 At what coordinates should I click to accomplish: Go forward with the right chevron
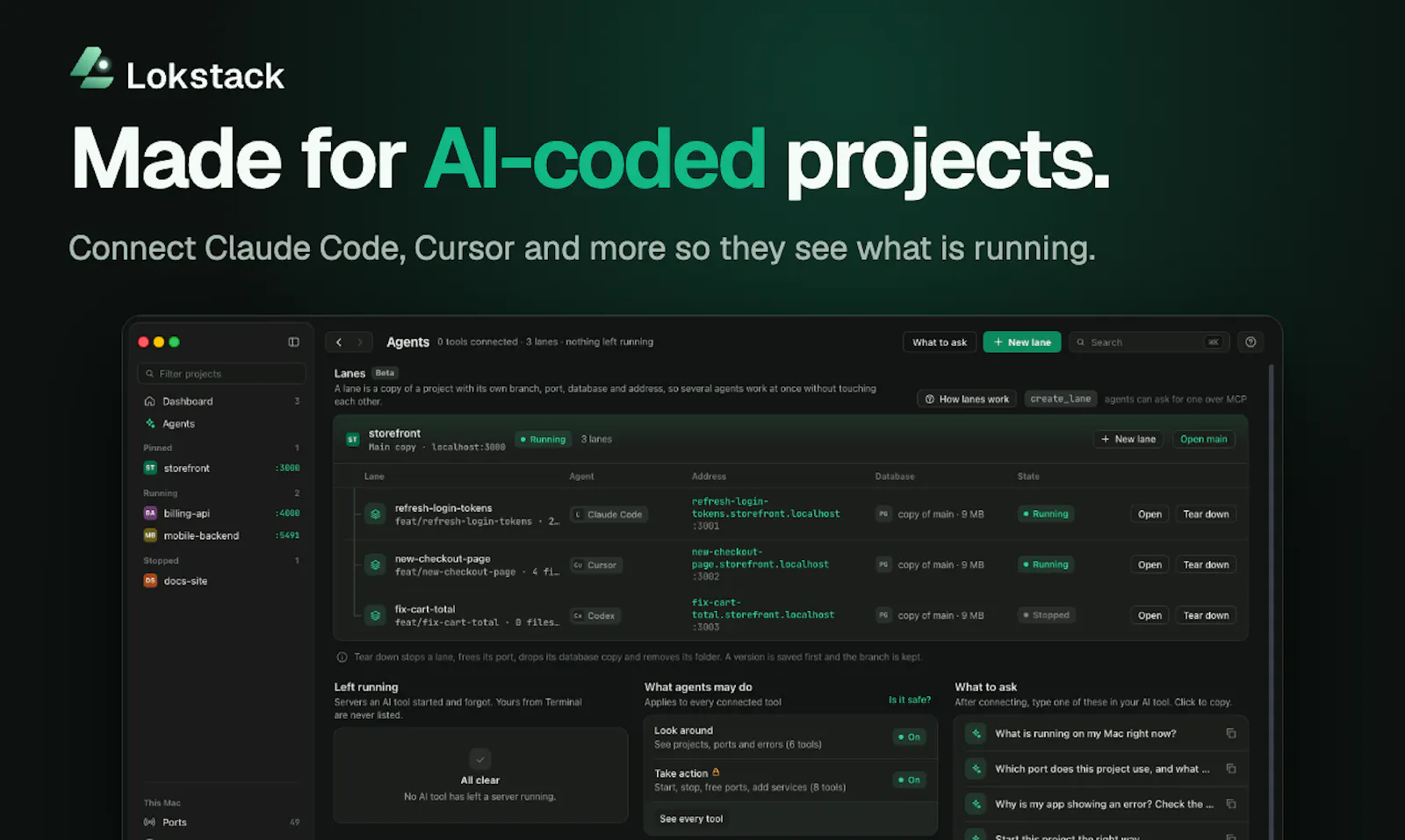pos(360,342)
